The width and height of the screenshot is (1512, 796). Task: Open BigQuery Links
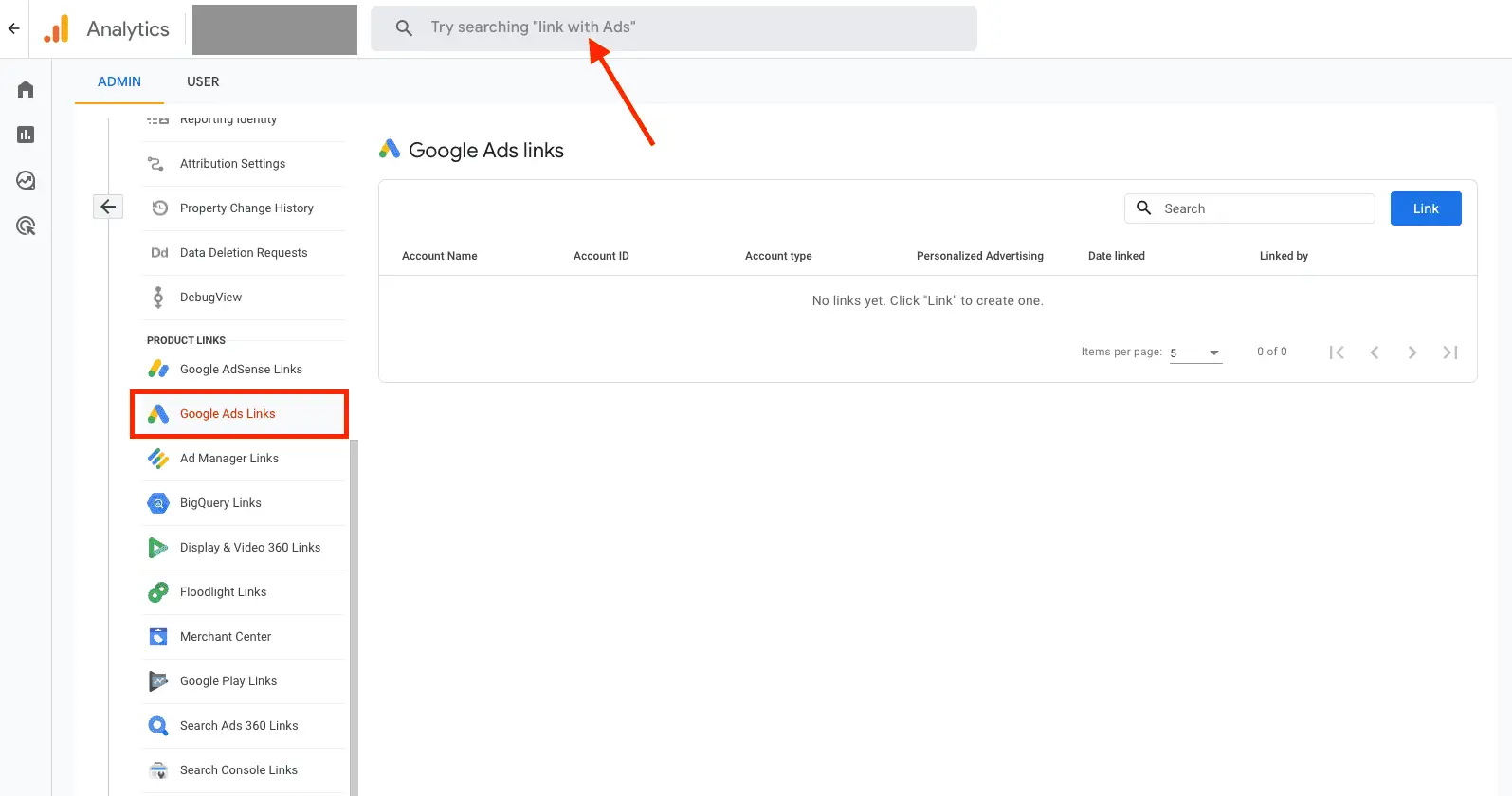(243, 503)
